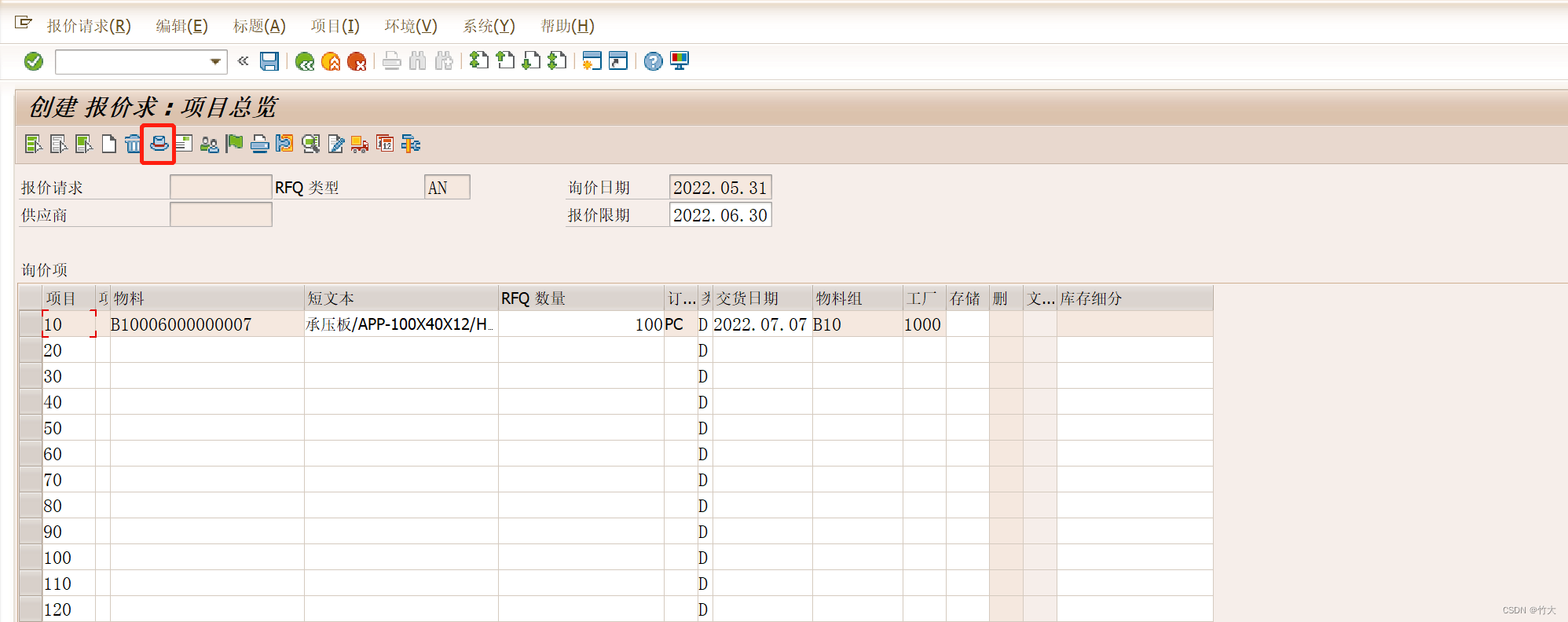
Task: Open the 帮助(H) menu
Action: click(567, 26)
